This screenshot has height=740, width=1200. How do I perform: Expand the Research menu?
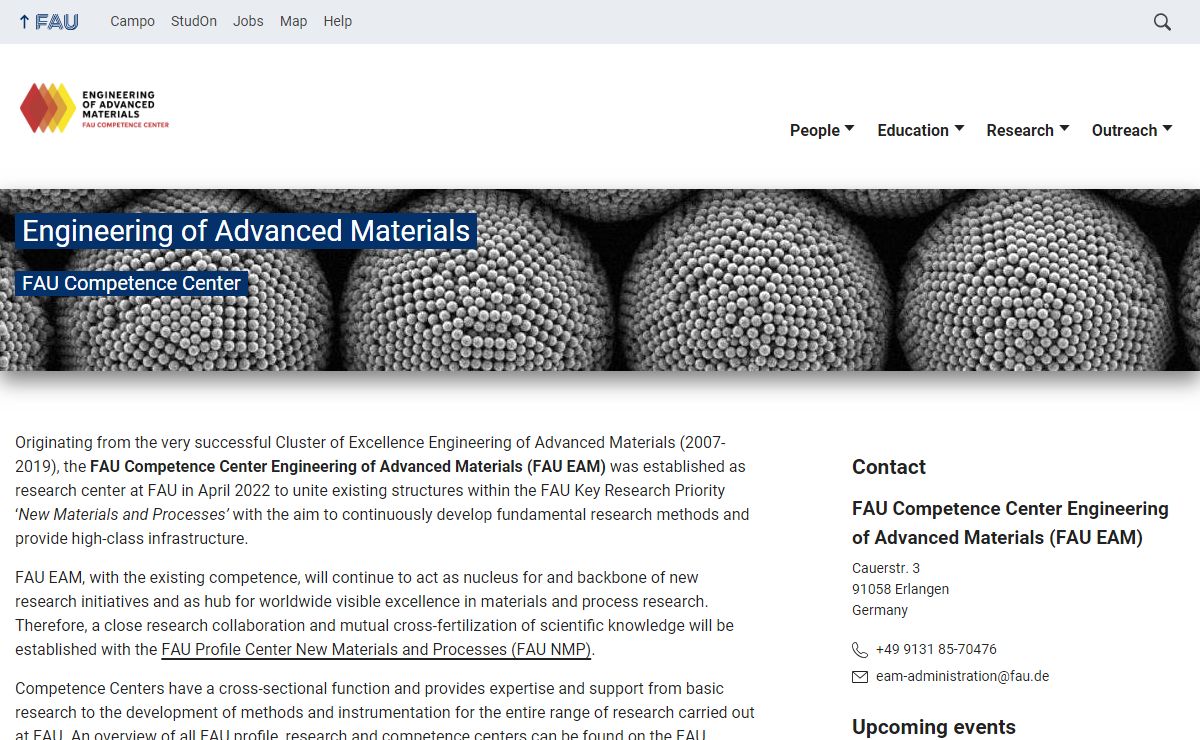(1028, 130)
